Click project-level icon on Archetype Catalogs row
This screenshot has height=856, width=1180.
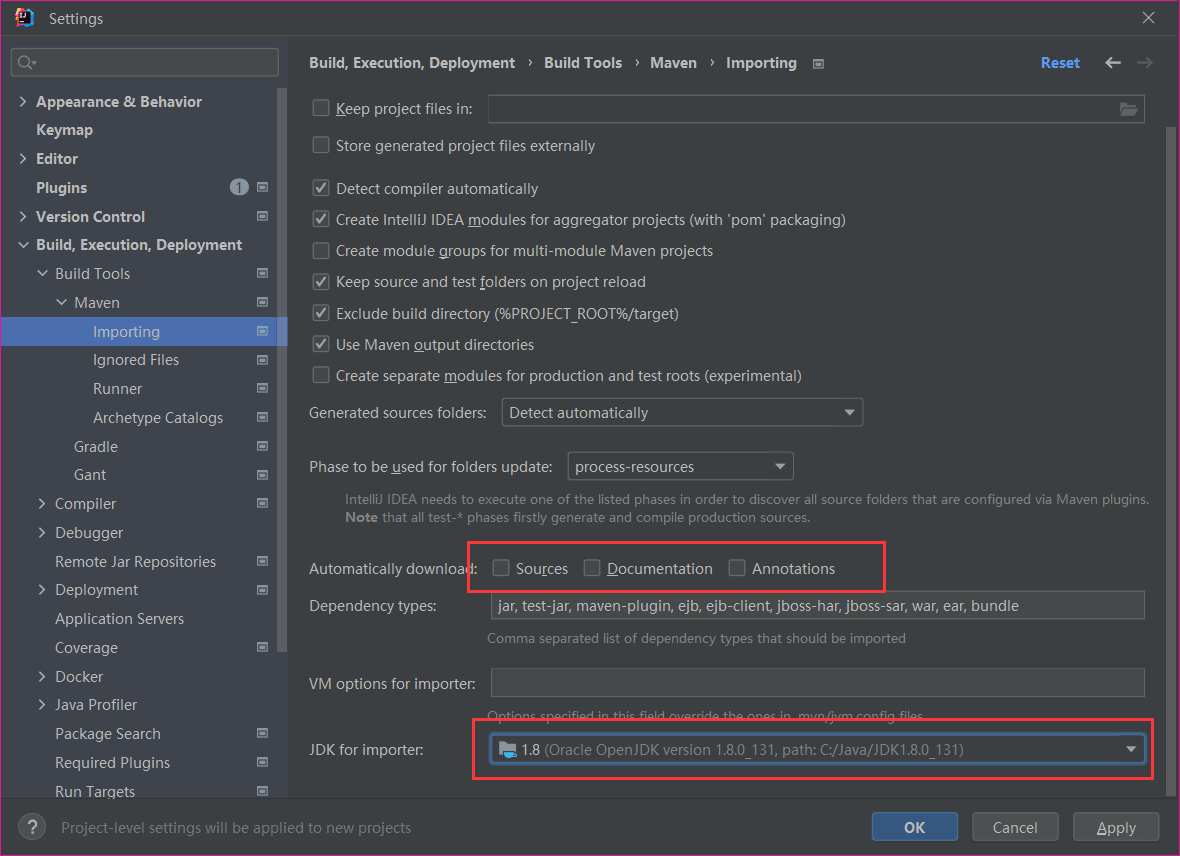click(x=262, y=417)
